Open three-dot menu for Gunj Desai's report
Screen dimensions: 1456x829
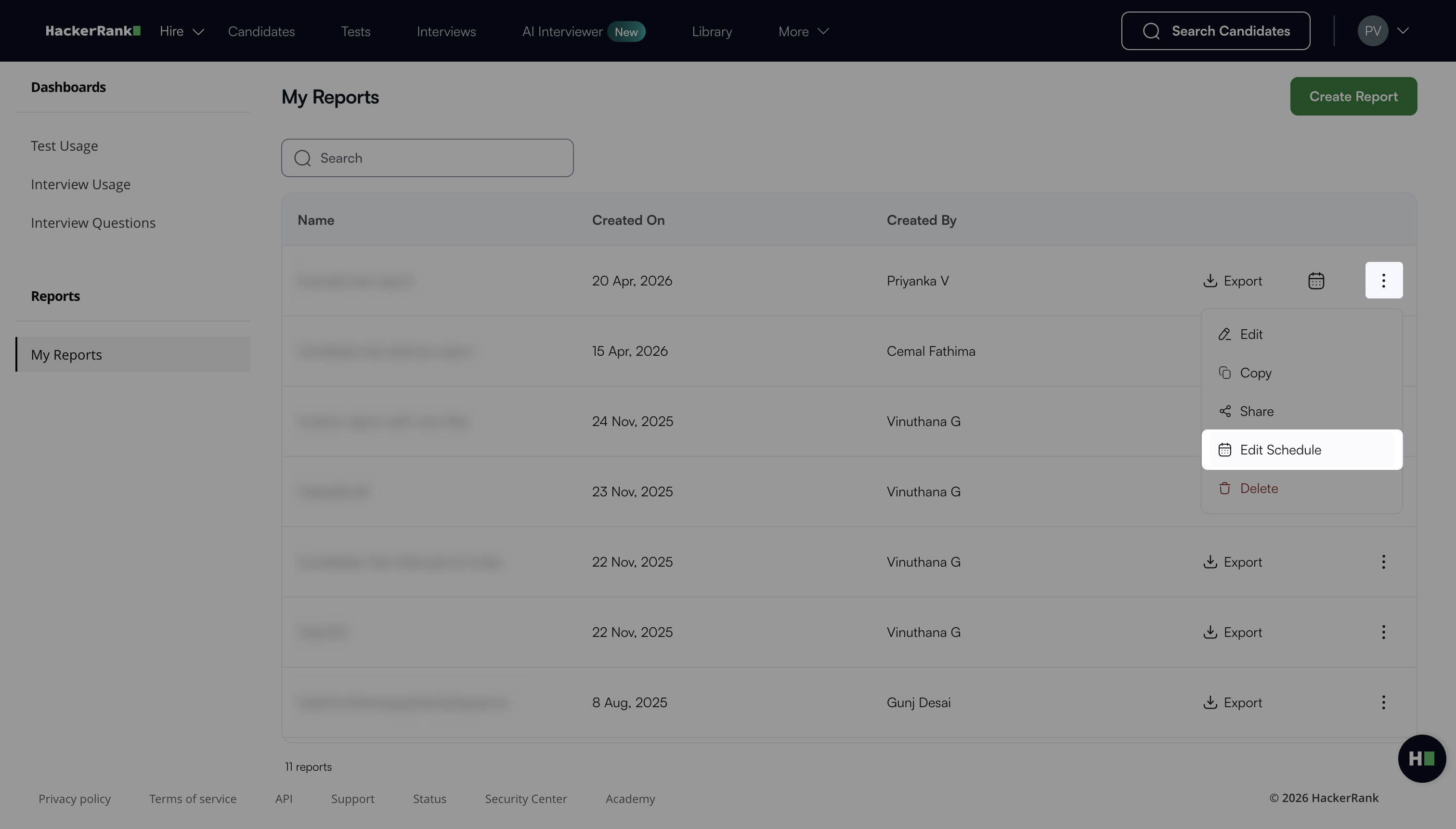pos(1383,702)
